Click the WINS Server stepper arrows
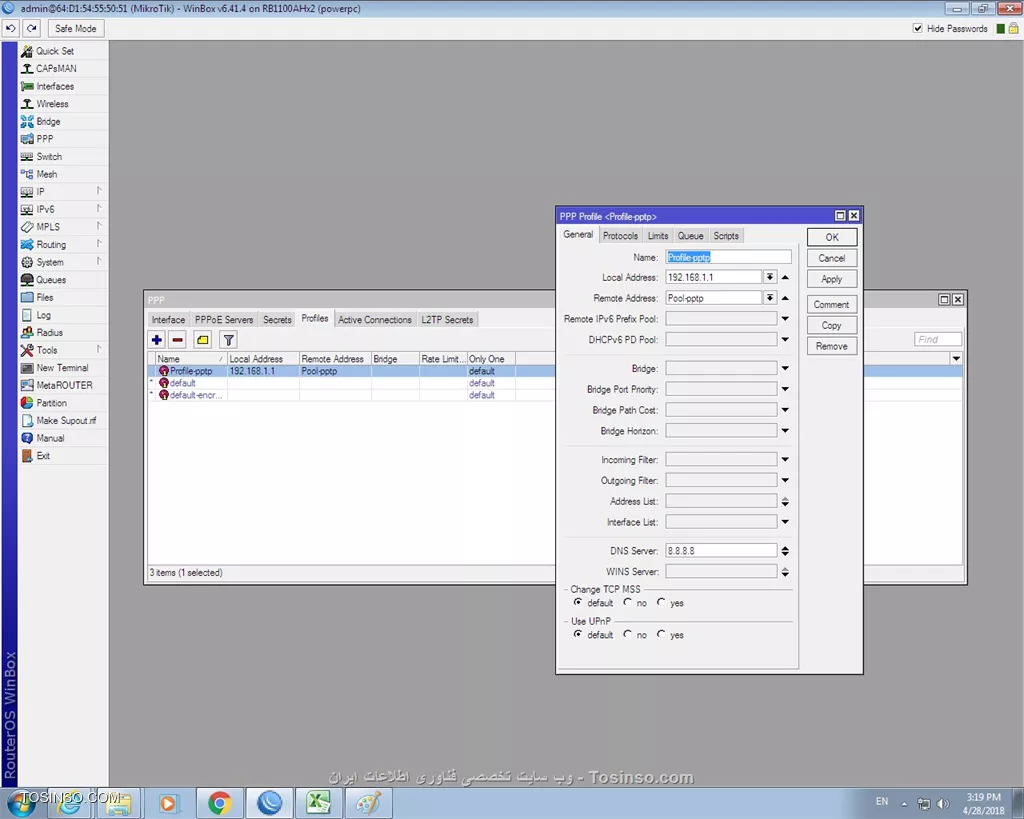Viewport: 1024px width, 819px height. click(x=785, y=572)
